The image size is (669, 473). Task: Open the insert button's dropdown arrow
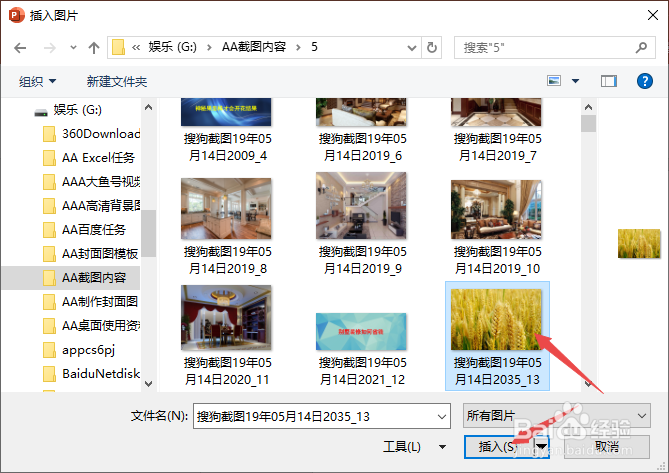541,447
